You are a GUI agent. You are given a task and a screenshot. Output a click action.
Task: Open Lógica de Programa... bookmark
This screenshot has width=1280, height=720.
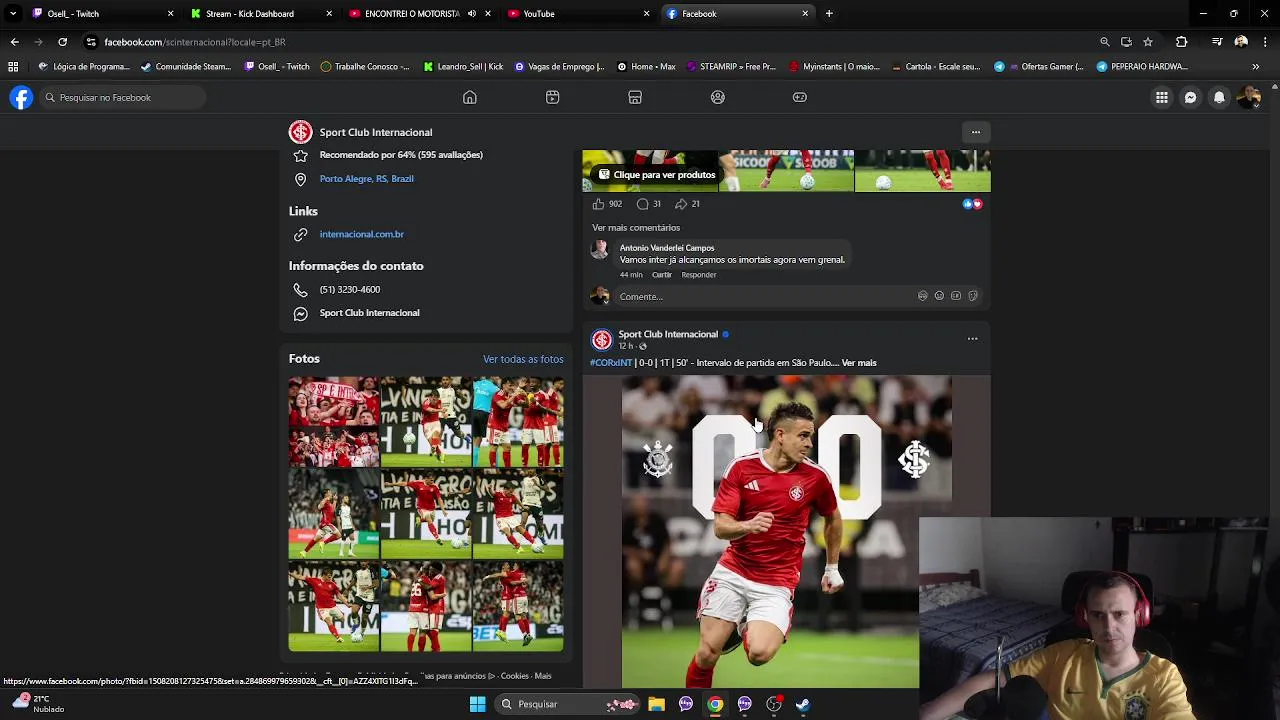click(84, 67)
